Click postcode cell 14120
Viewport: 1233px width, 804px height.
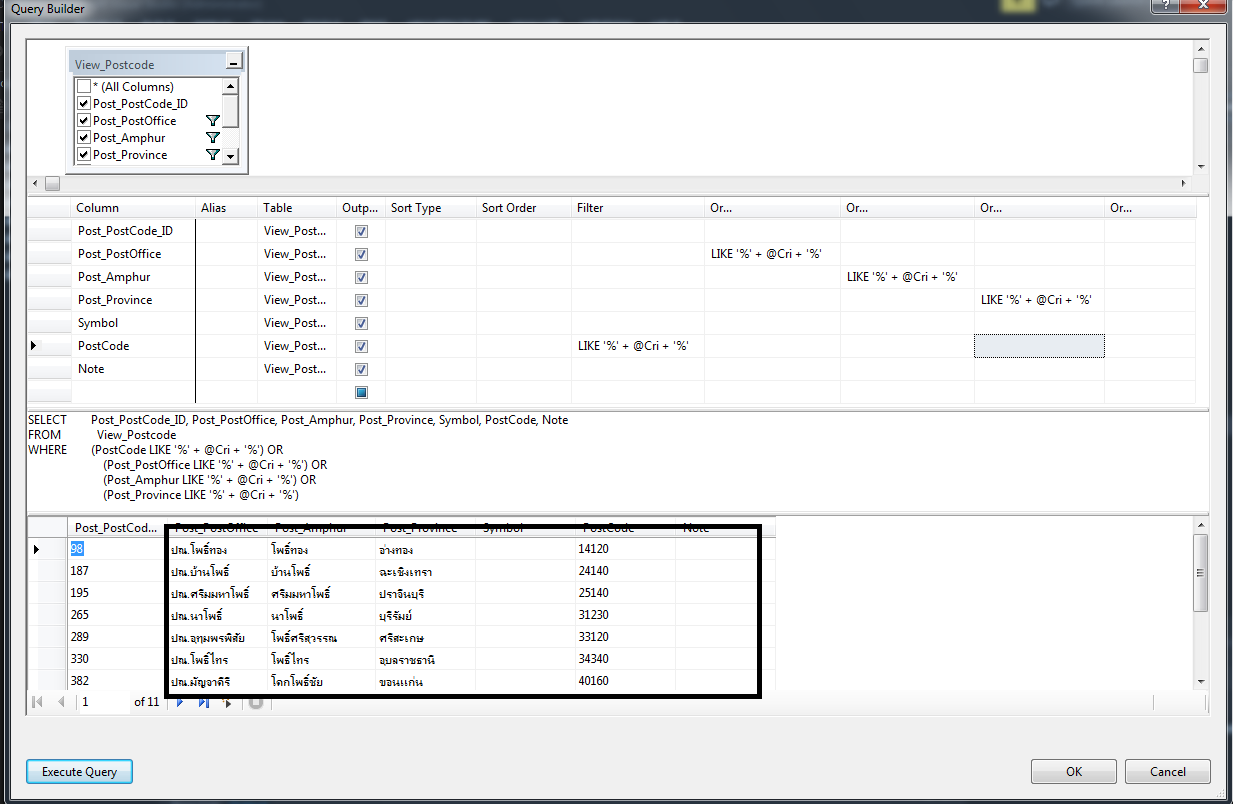tap(625, 549)
